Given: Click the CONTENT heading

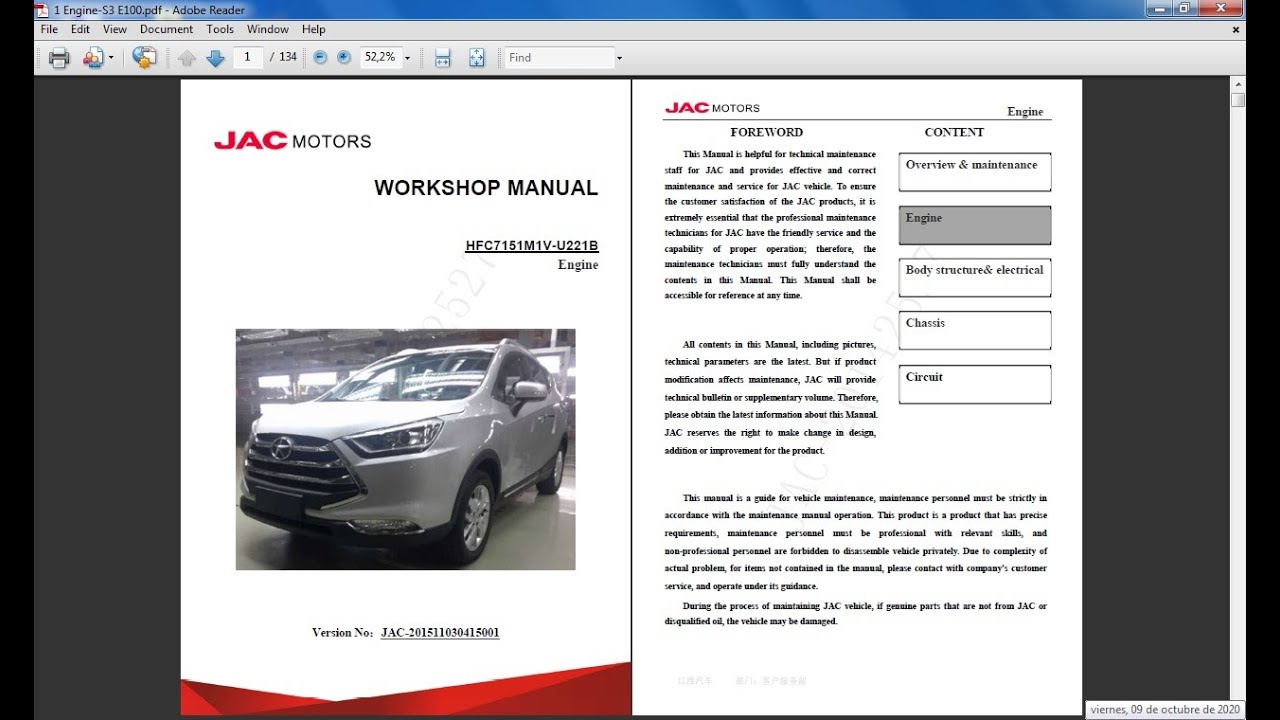Looking at the screenshot, I should click(954, 132).
